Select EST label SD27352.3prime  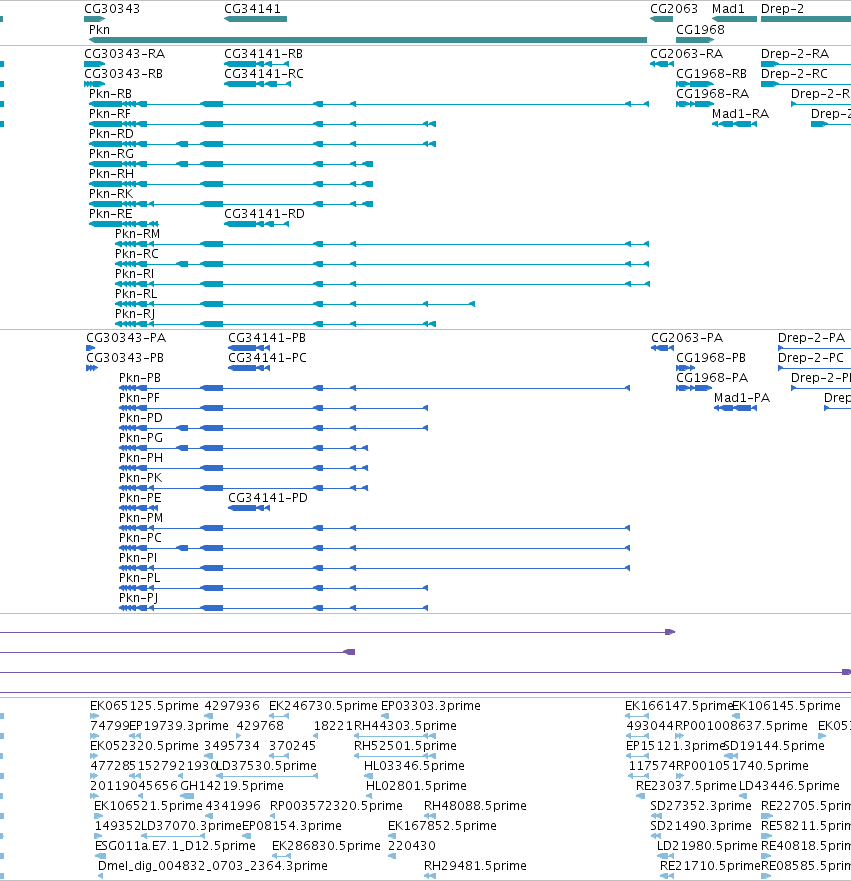click(700, 806)
